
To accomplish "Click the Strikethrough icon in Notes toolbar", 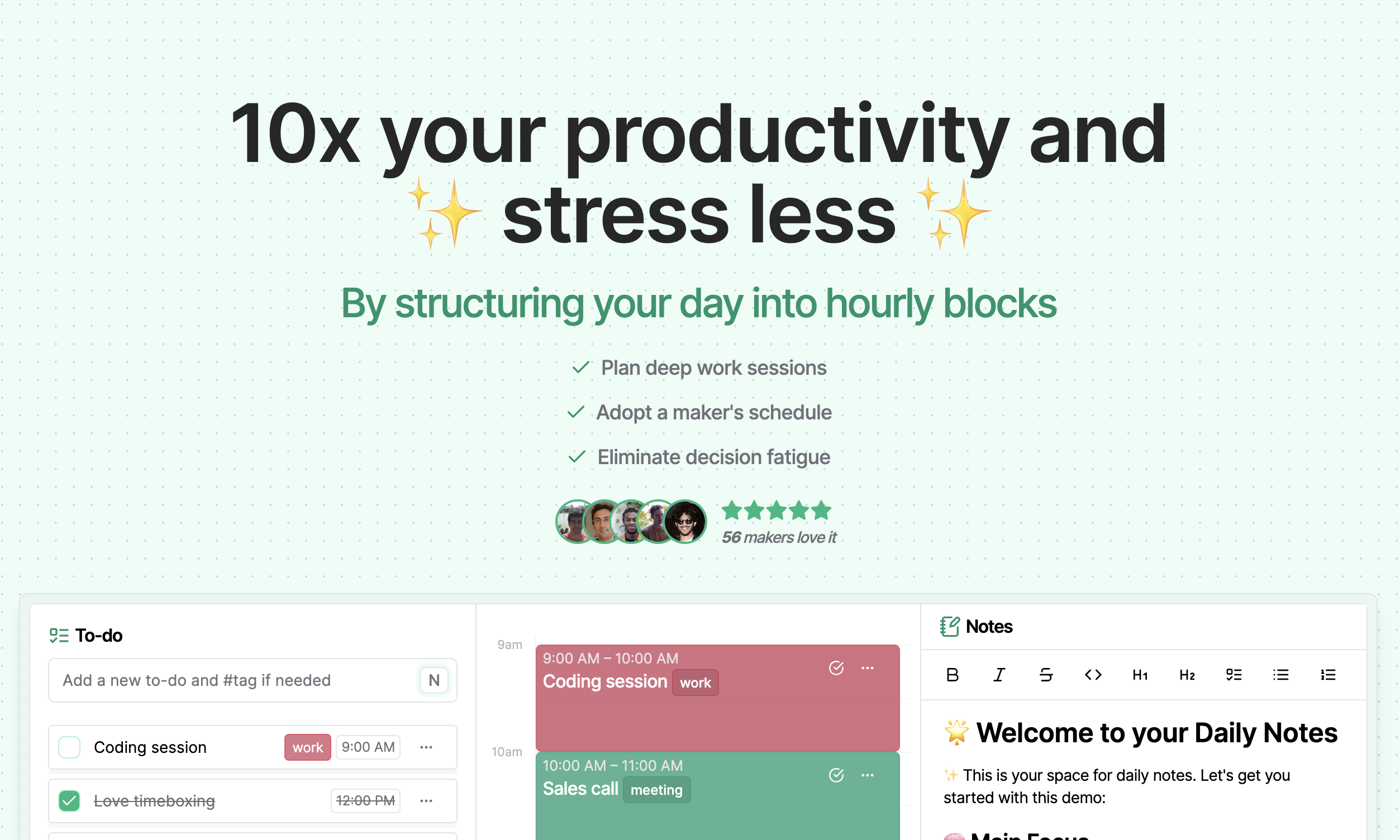I will [x=1046, y=676].
